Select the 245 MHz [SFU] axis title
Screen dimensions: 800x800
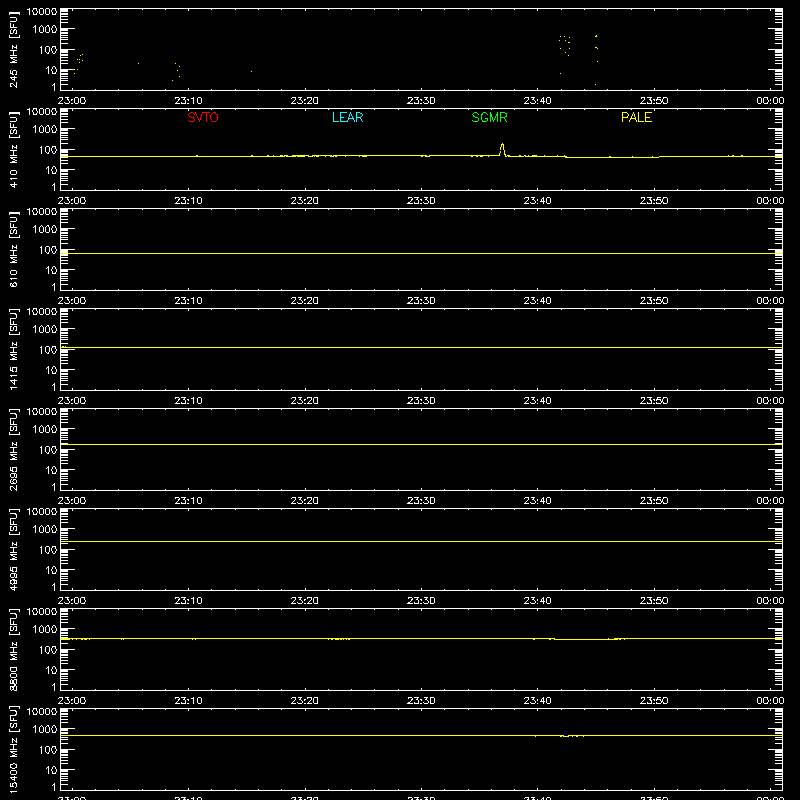click(x=14, y=49)
